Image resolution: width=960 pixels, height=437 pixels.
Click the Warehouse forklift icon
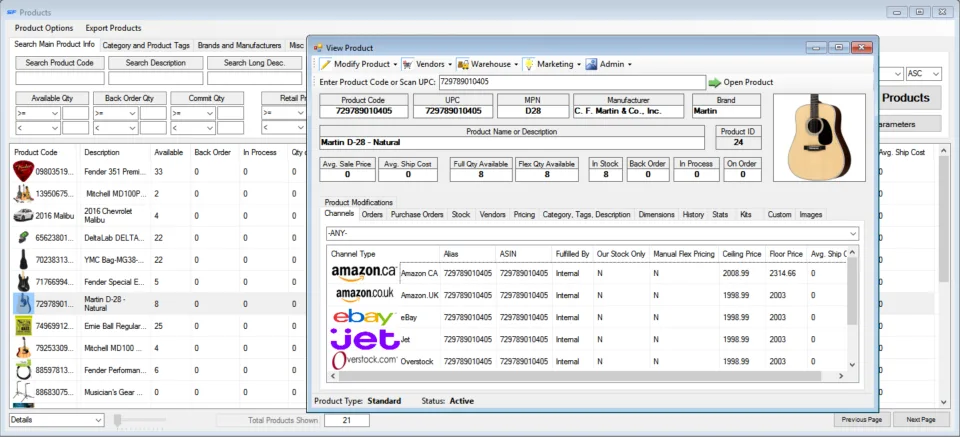(x=463, y=64)
